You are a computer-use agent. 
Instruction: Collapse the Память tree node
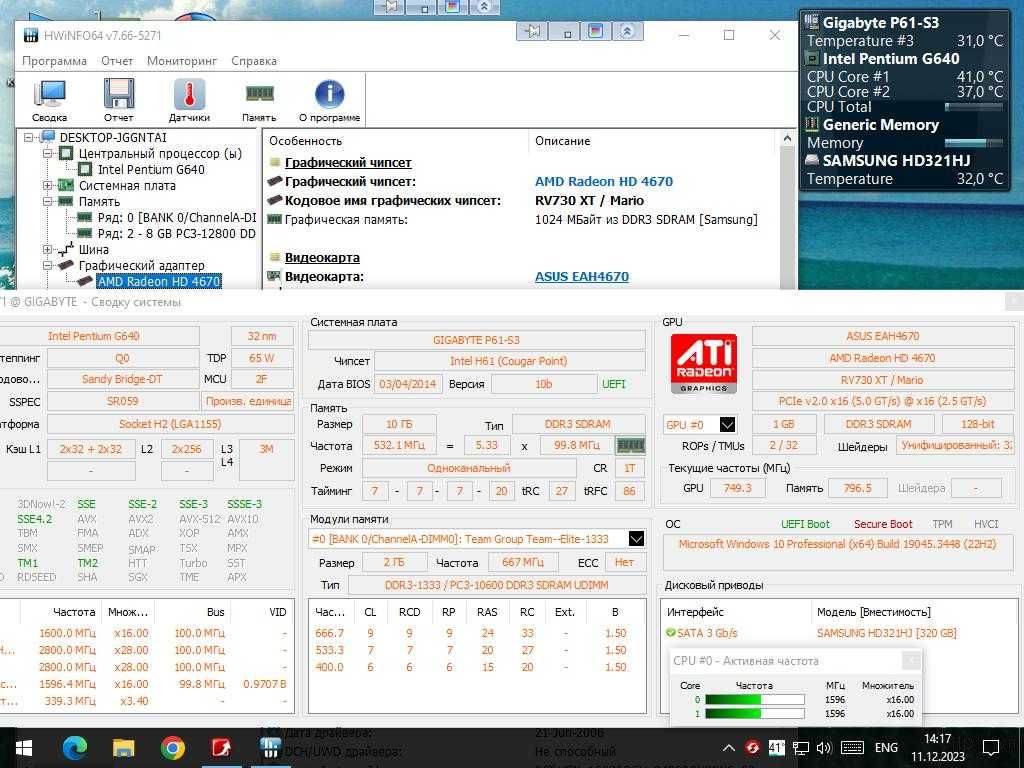(x=48, y=201)
